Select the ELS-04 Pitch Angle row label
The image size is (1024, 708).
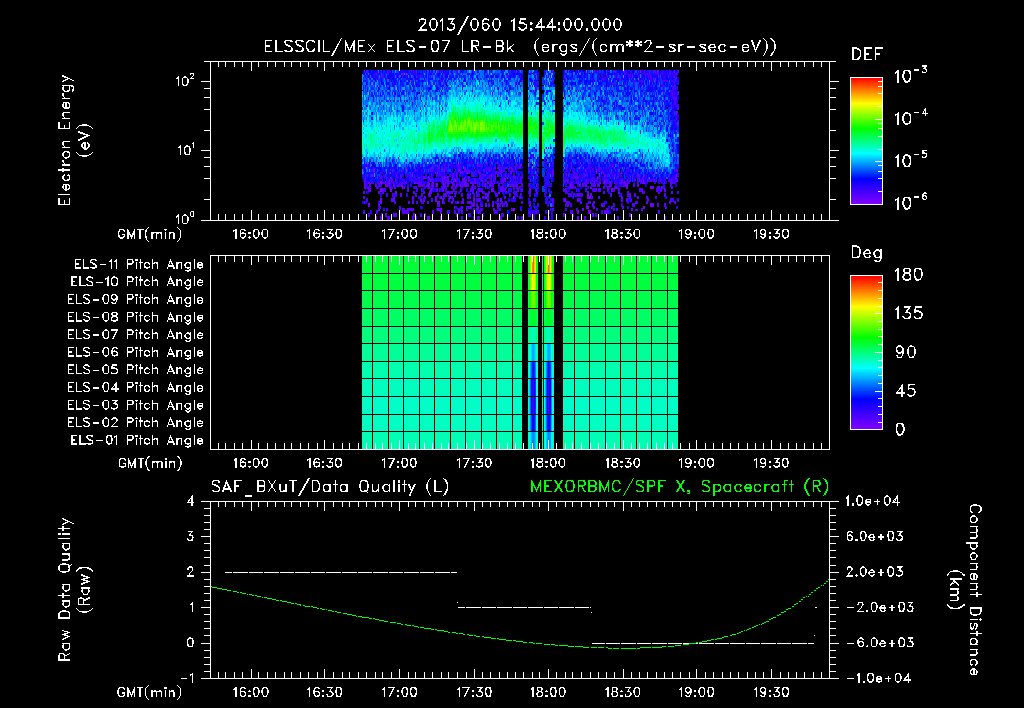point(135,388)
